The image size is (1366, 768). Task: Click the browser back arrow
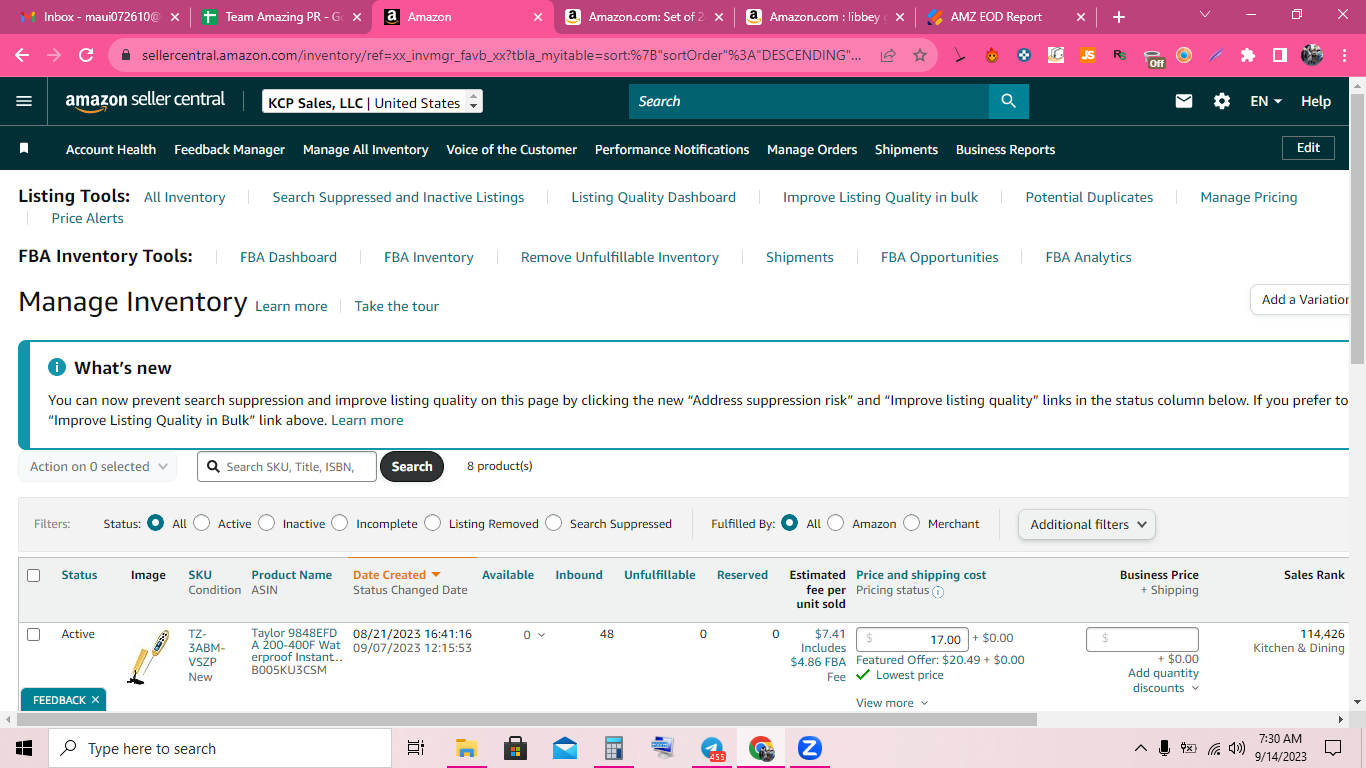[x=22, y=55]
